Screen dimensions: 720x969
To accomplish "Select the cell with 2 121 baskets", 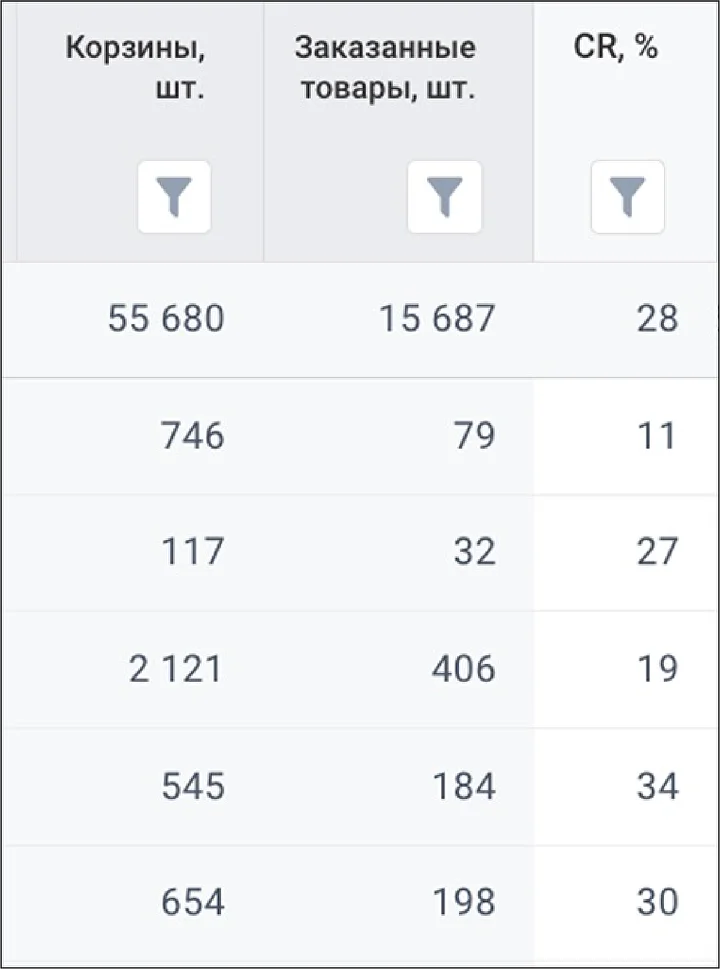I will 176,669.
